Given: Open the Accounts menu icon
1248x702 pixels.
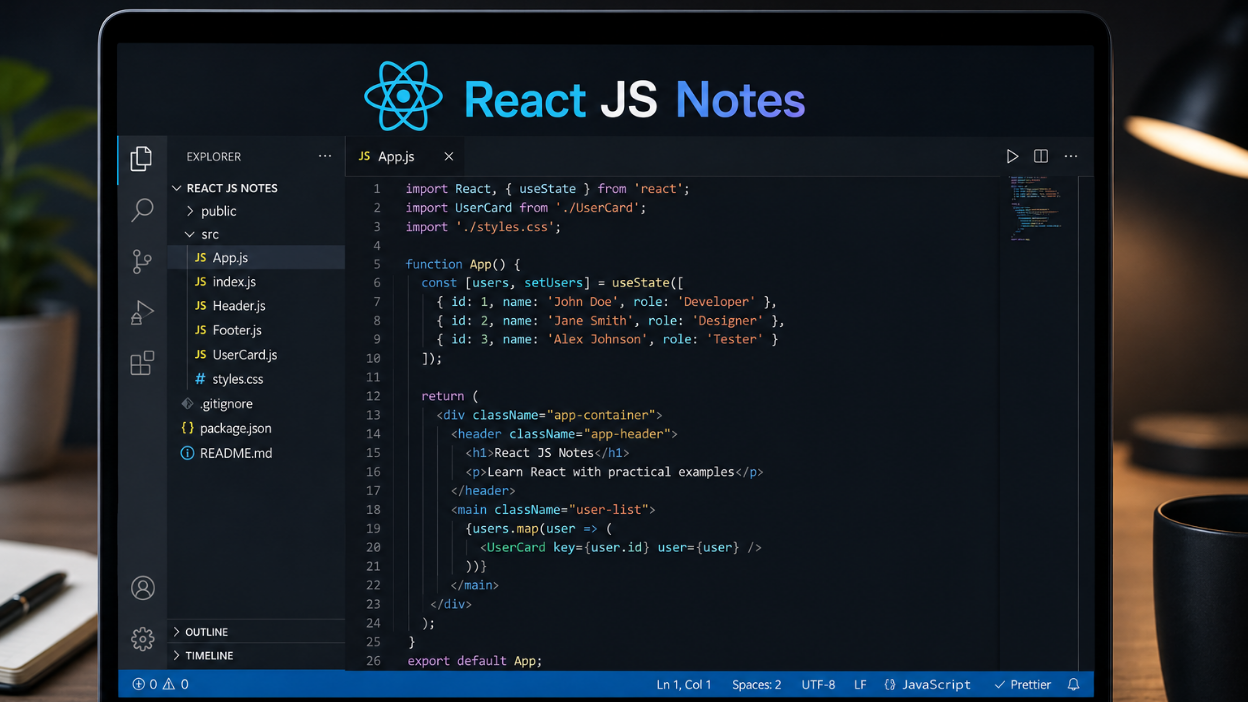Looking at the screenshot, I should pyautogui.click(x=143, y=588).
